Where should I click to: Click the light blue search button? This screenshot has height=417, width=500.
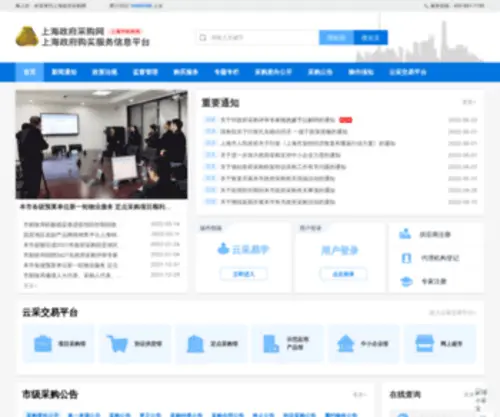tap(336, 38)
